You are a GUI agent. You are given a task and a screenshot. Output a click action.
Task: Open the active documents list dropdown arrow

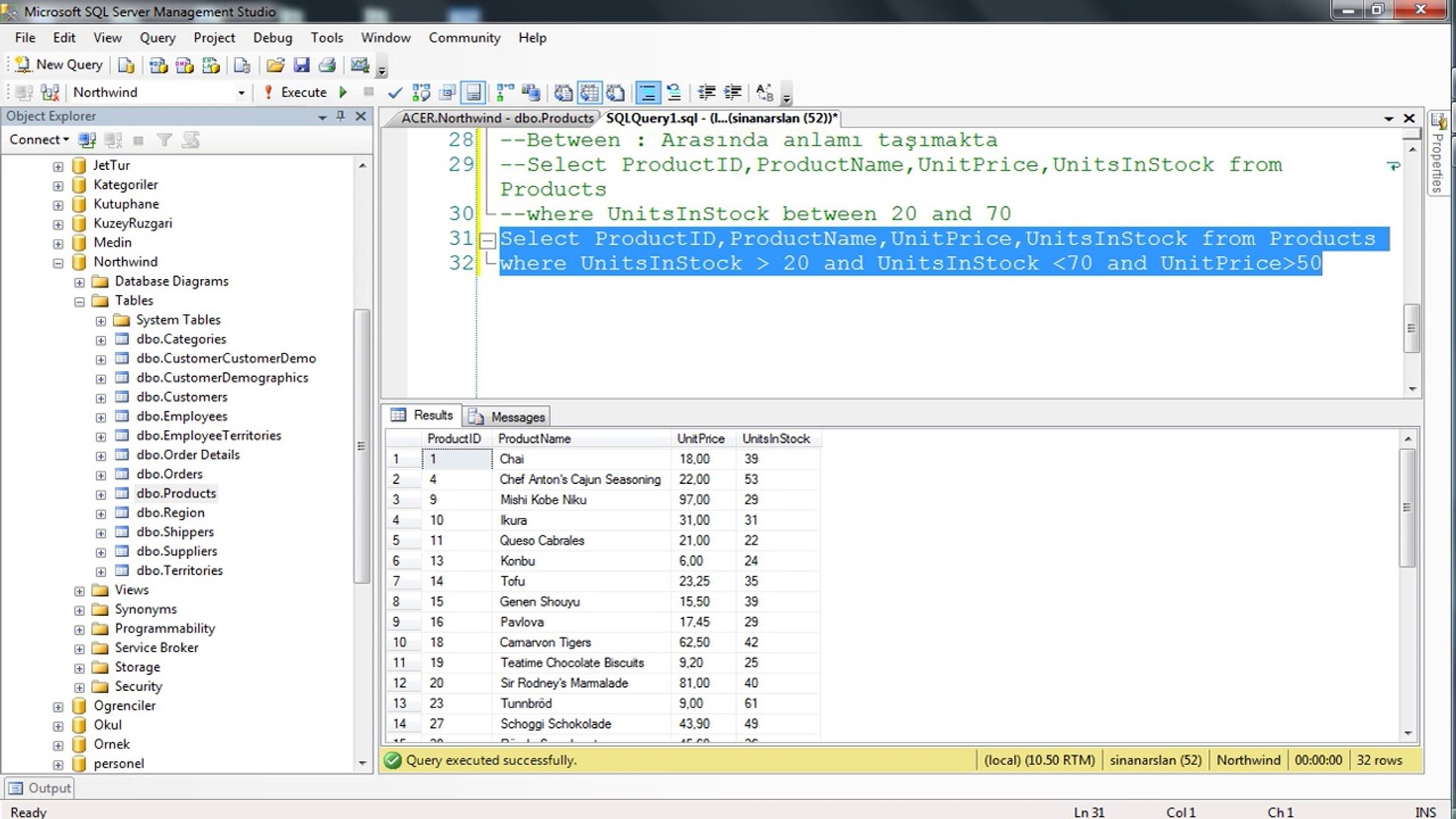pos(1389,118)
